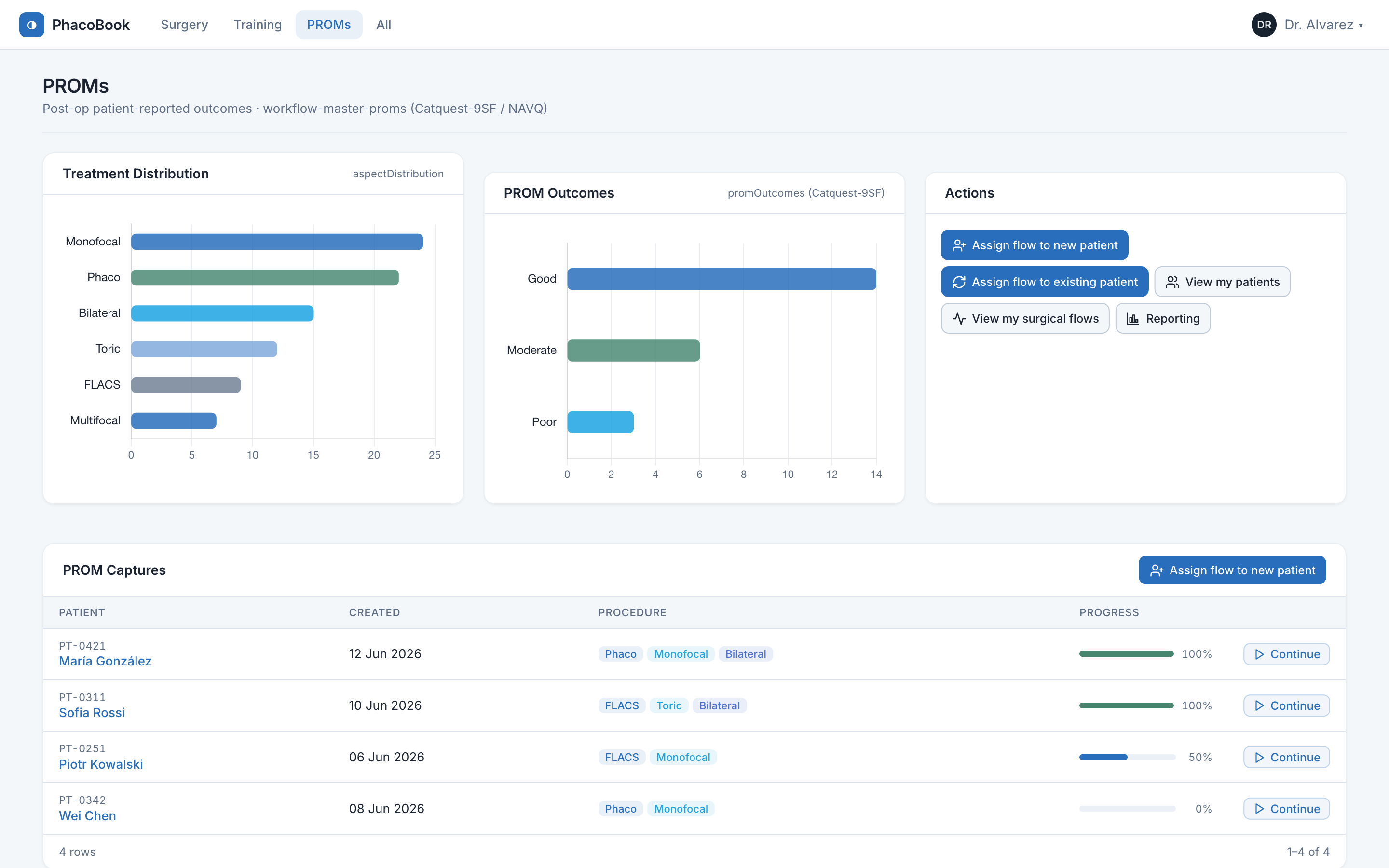The image size is (1389, 868).
Task: Click the add-user icon in Actions panel
Action: tap(958, 245)
